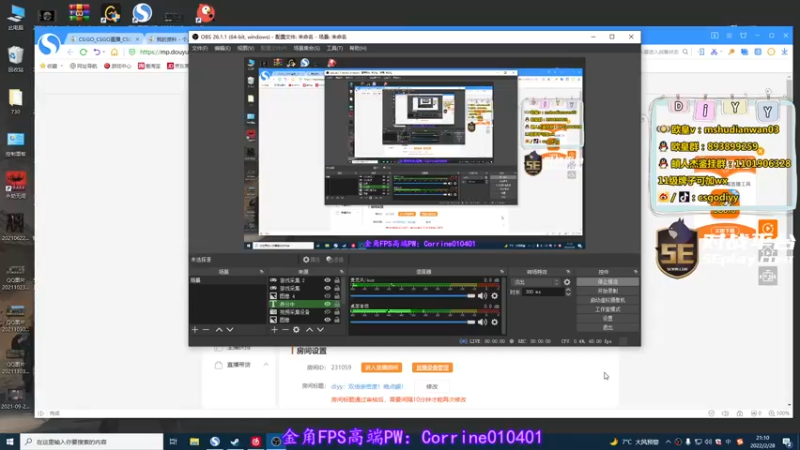Open OBS 设置 from controls panel
Screen dimensions: 800x450
[x=607, y=318]
